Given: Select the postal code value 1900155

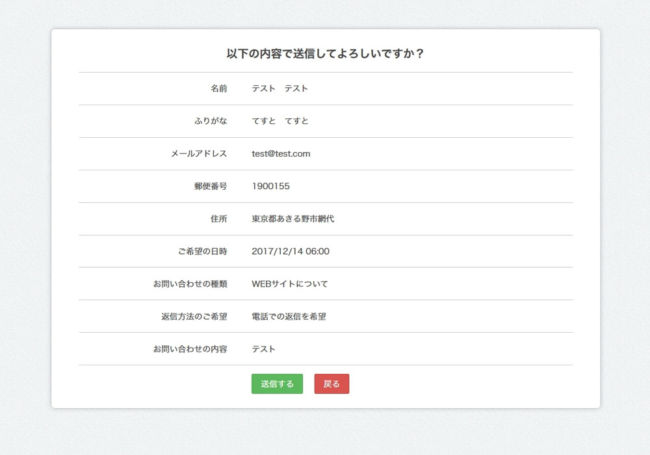Looking at the screenshot, I should (x=271, y=186).
